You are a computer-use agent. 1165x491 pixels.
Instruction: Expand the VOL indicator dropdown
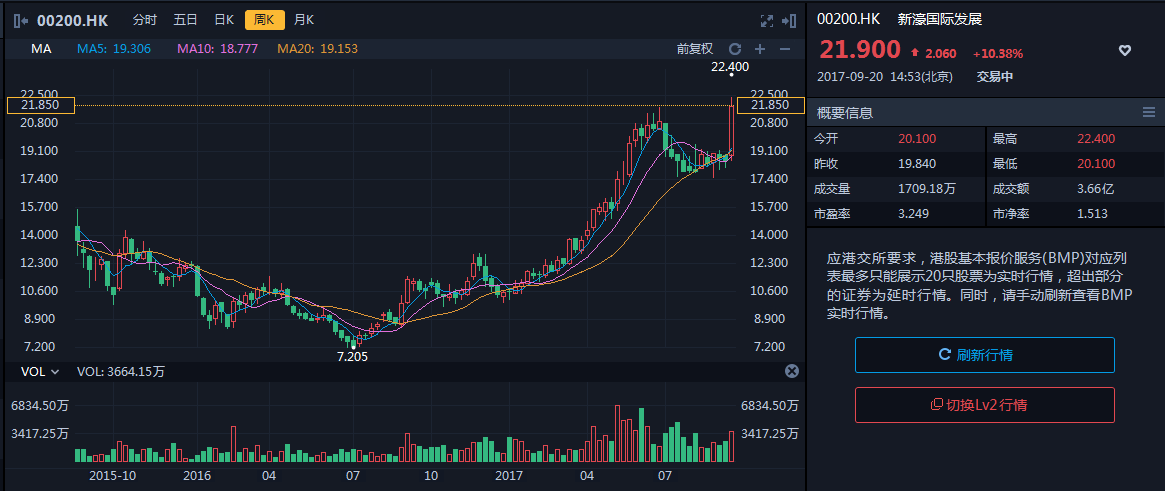click(x=40, y=371)
